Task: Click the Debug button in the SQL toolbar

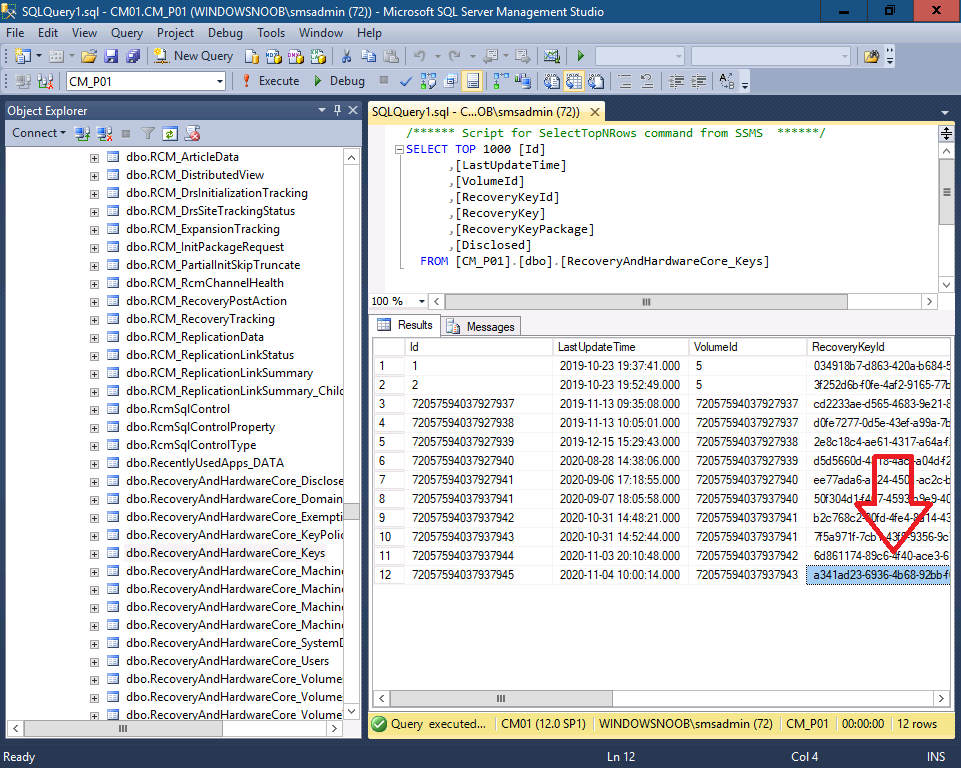Action: [339, 81]
